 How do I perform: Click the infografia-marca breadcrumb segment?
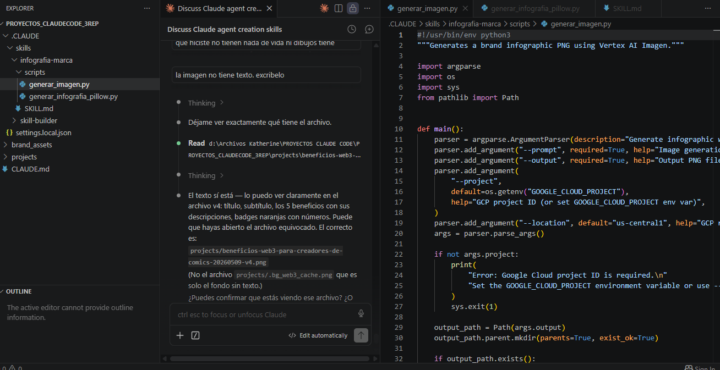pyautogui.click(x=475, y=24)
